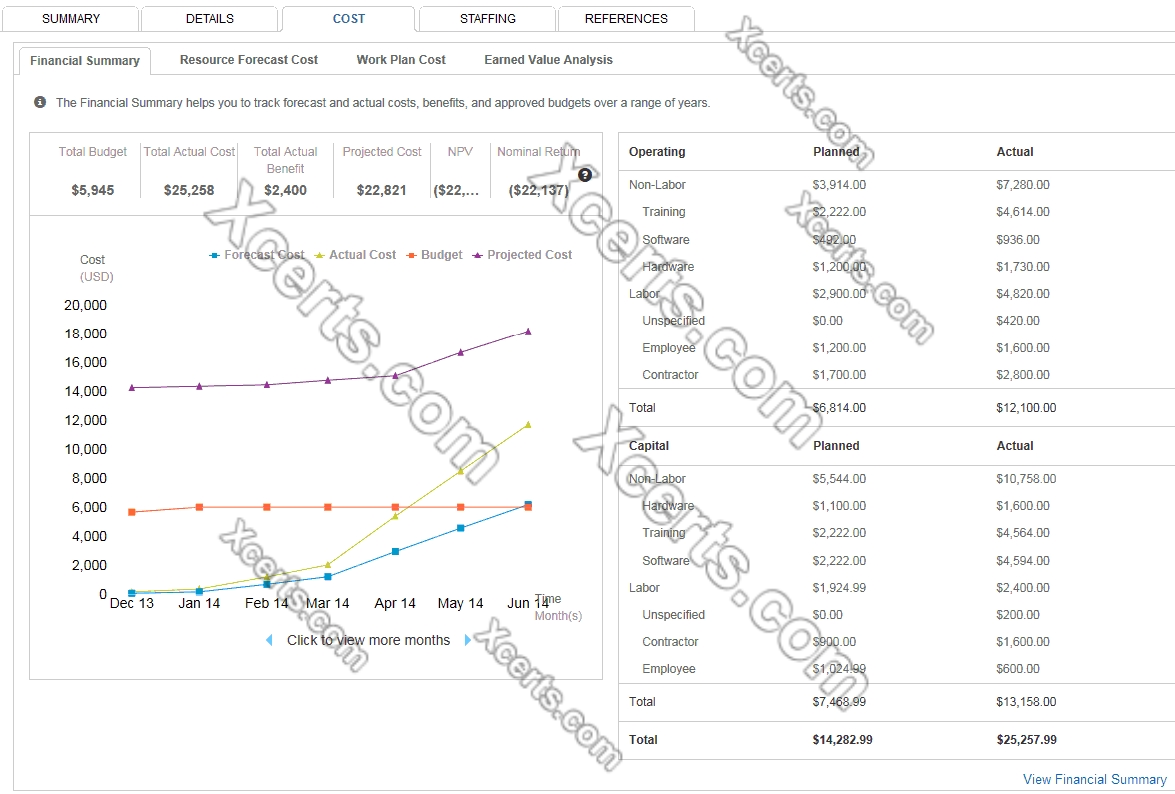Switch to the Work Plan Cost sub-tab

click(x=401, y=60)
